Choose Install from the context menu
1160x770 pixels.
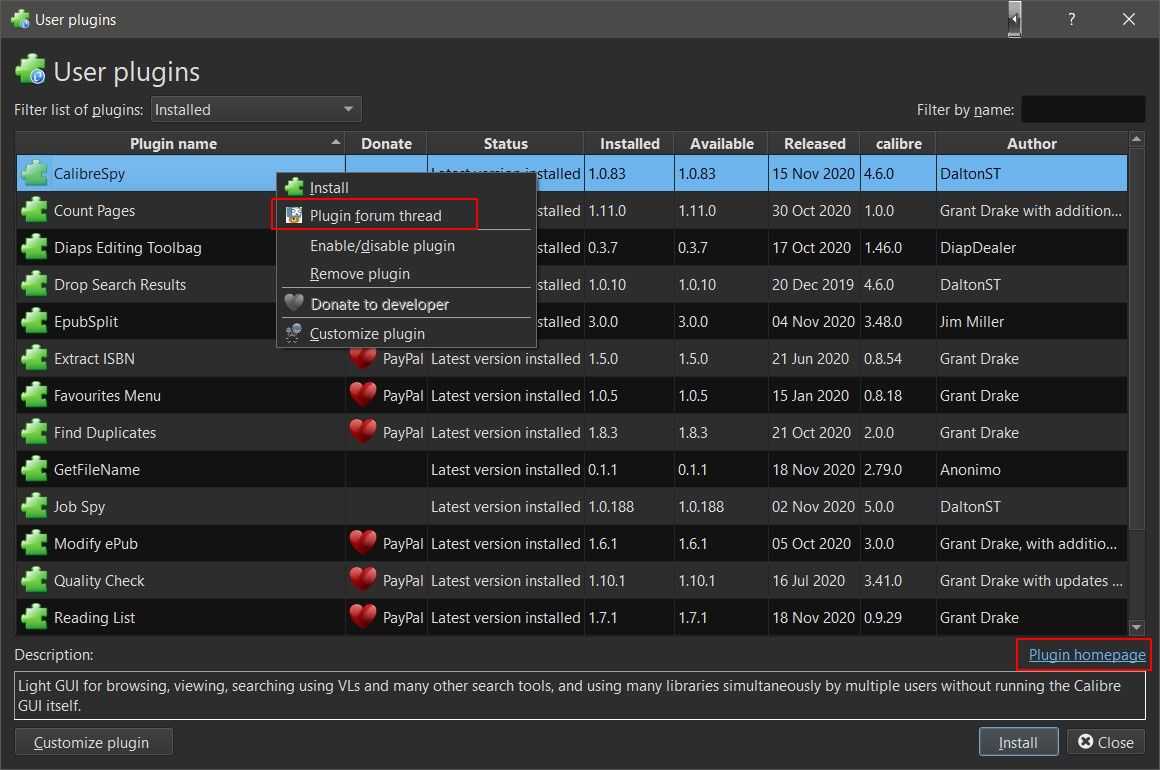point(405,188)
